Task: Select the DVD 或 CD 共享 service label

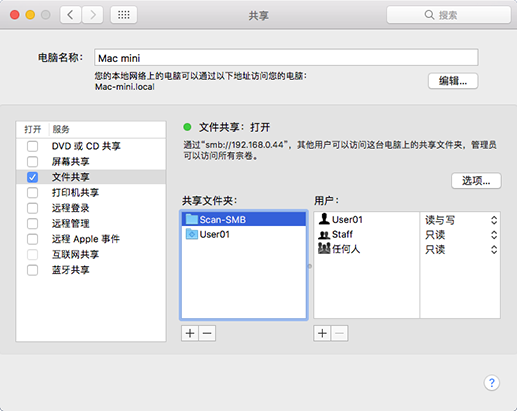Action: coord(86,146)
